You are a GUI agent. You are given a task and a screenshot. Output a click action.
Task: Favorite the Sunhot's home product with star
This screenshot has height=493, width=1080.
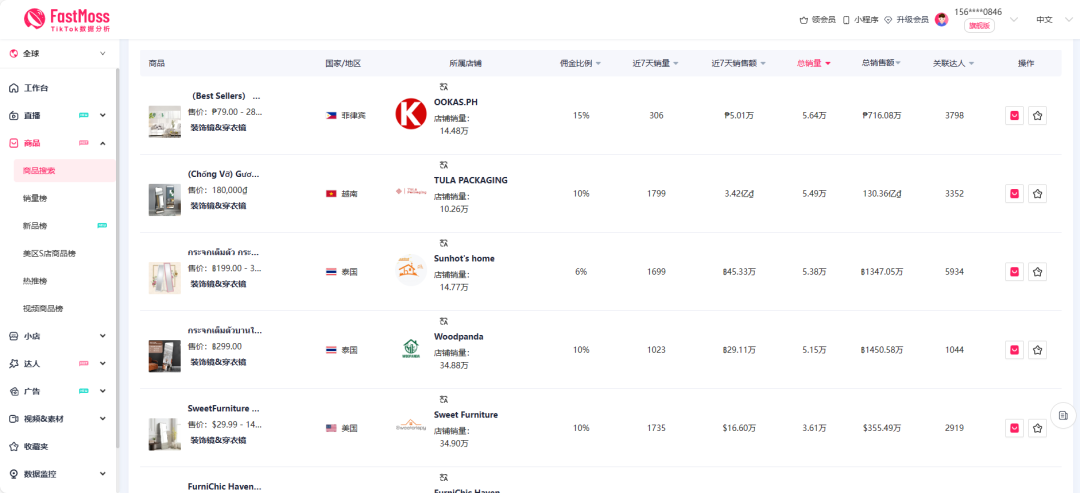pos(1037,272)
